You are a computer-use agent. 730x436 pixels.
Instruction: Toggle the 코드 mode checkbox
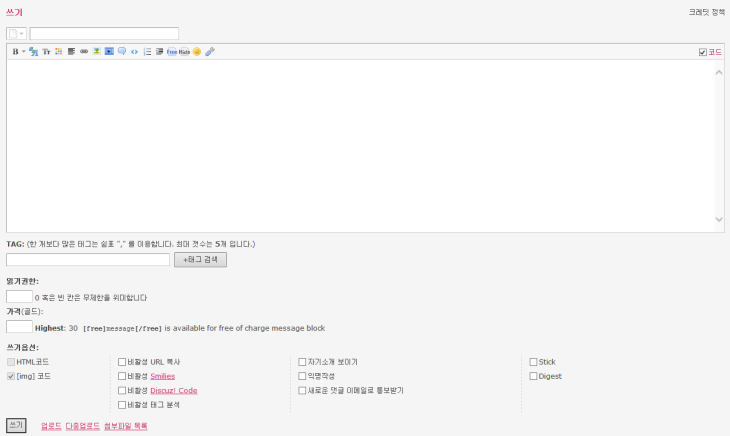pyautogui.click(x=703, y=52)
